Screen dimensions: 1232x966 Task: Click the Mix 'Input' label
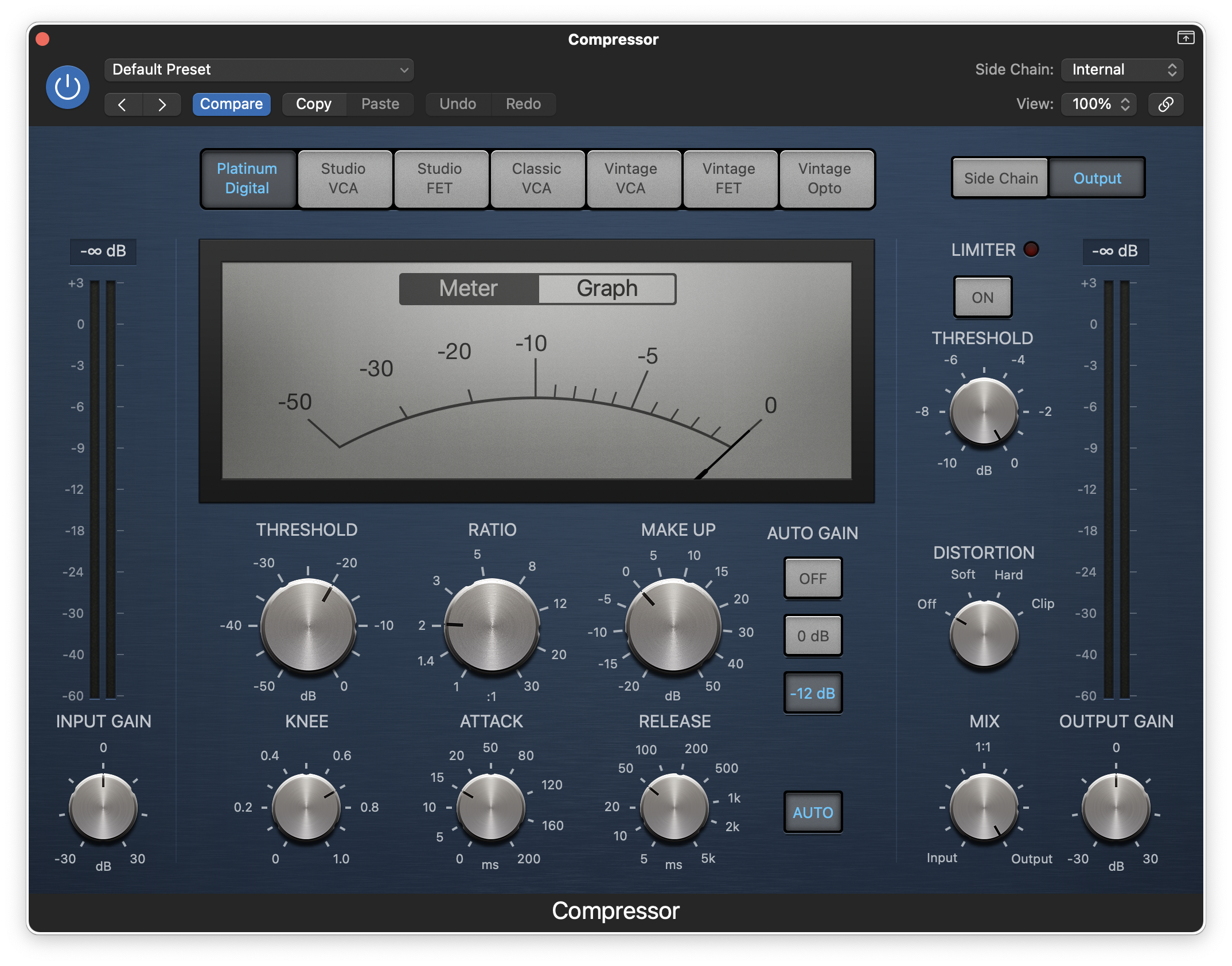pos(942,858)
